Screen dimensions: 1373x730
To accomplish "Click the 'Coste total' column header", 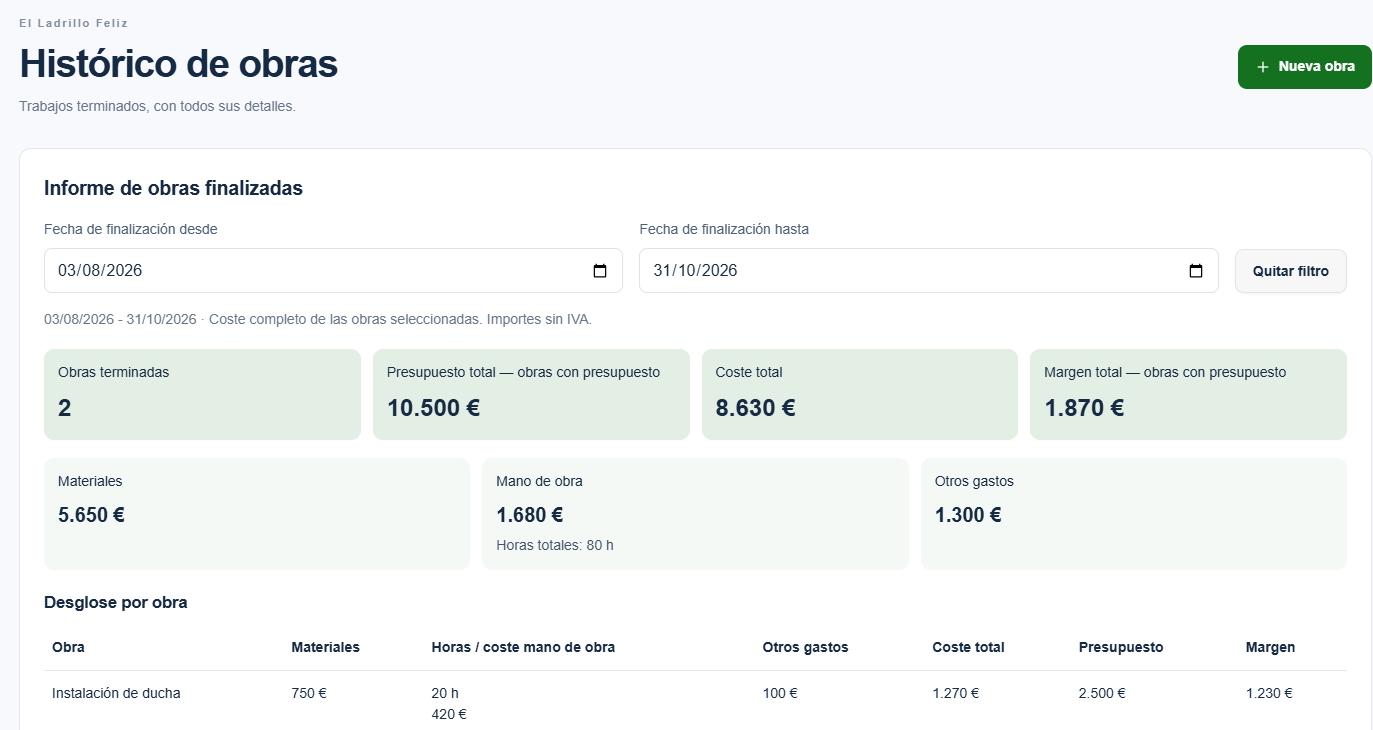I will (x=968, y=647).
